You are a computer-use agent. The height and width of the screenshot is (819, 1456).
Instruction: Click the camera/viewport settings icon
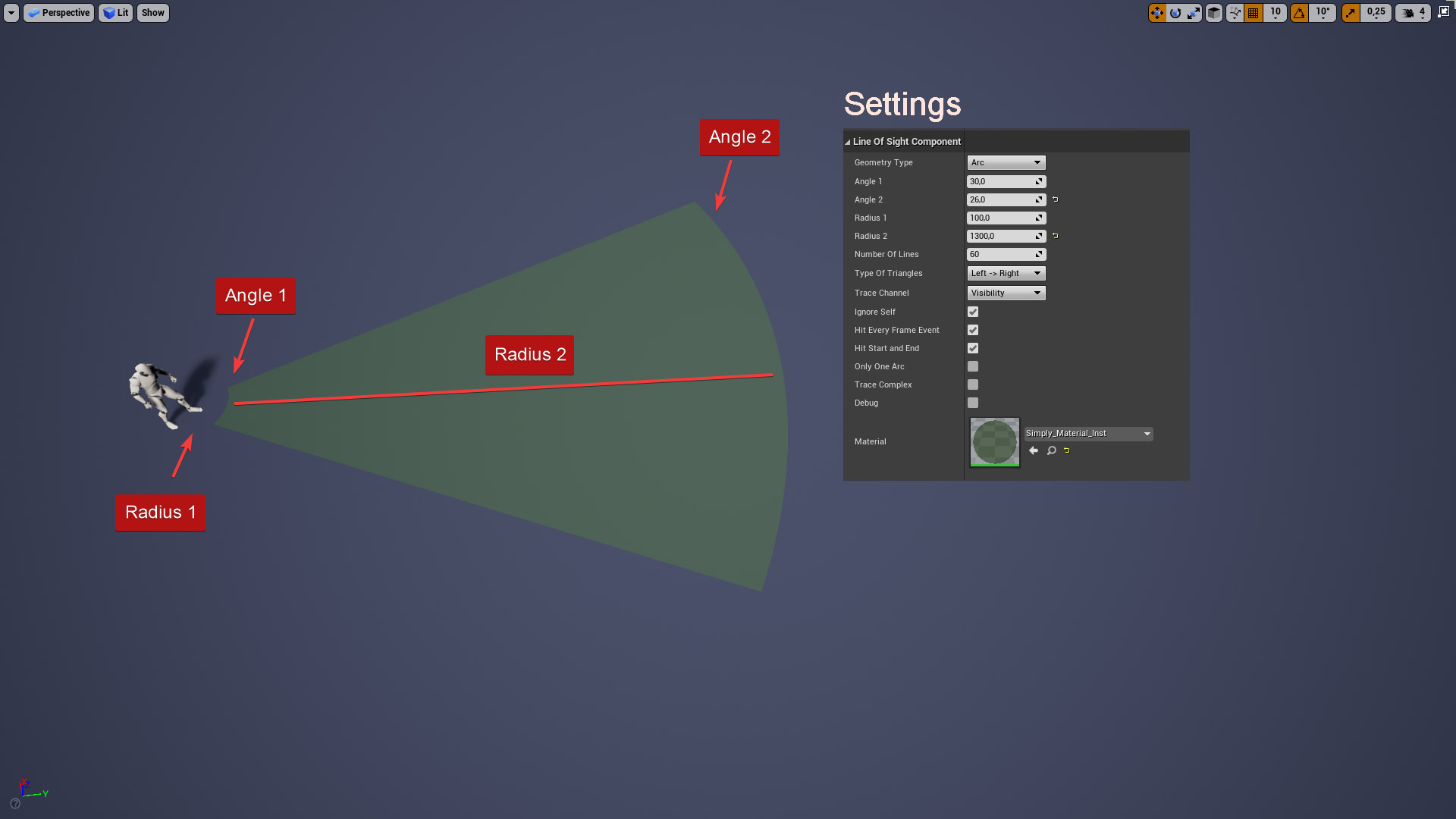[1409, 12]
